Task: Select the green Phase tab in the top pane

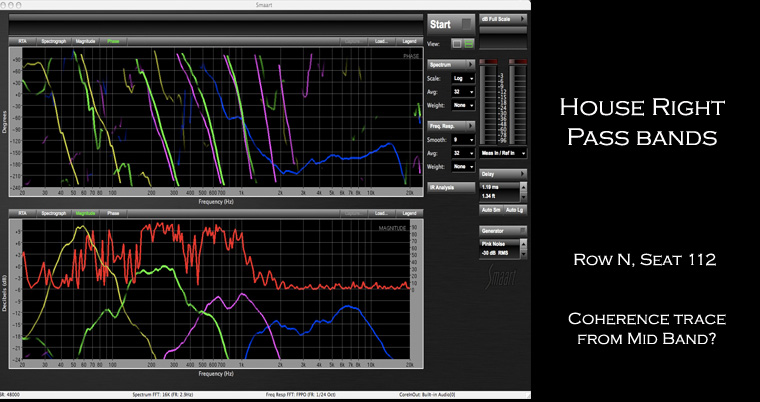Action: point(113,41)
